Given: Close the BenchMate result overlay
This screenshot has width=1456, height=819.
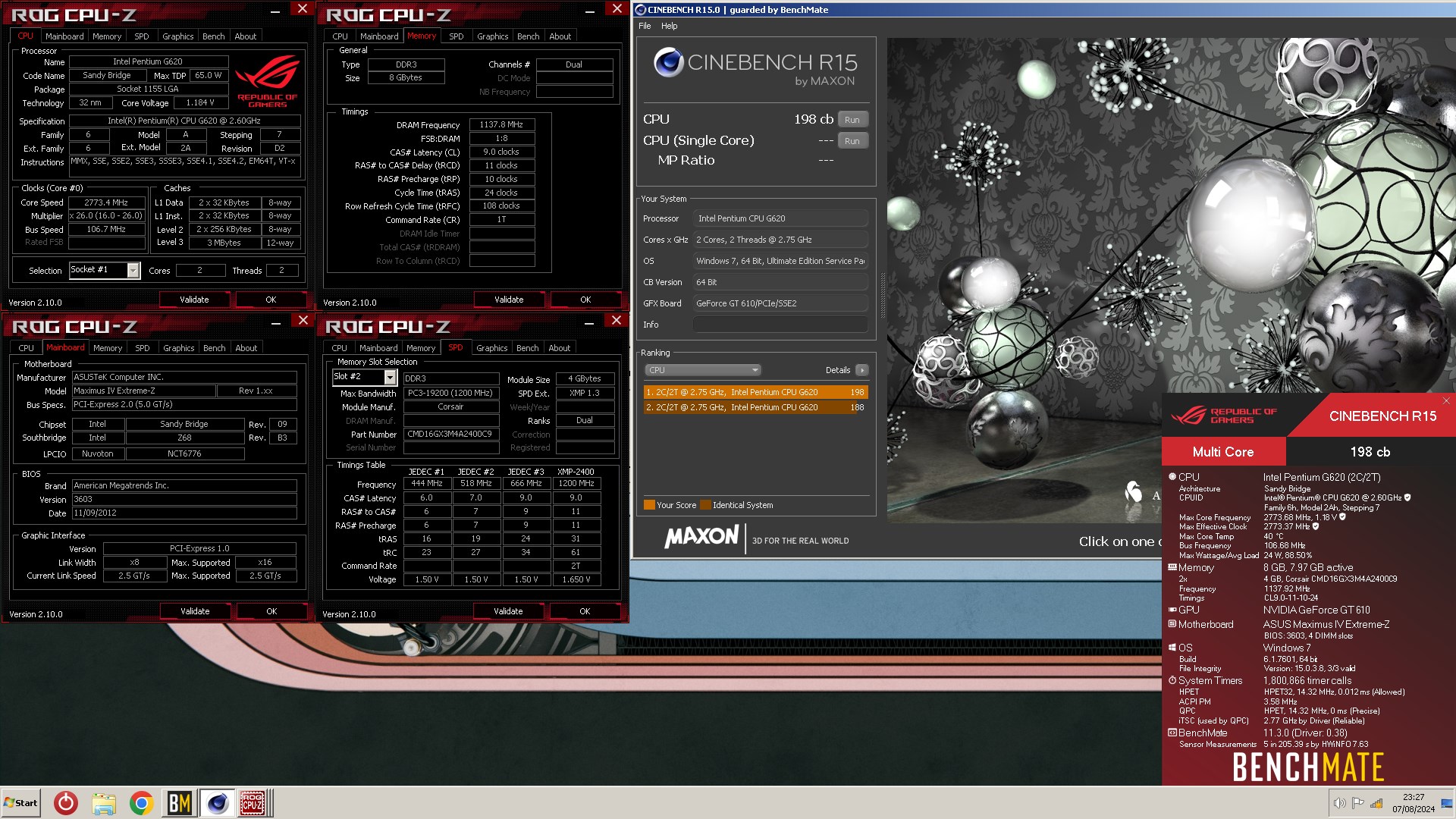Looking at the screenshot, I should pos(1446,401).
